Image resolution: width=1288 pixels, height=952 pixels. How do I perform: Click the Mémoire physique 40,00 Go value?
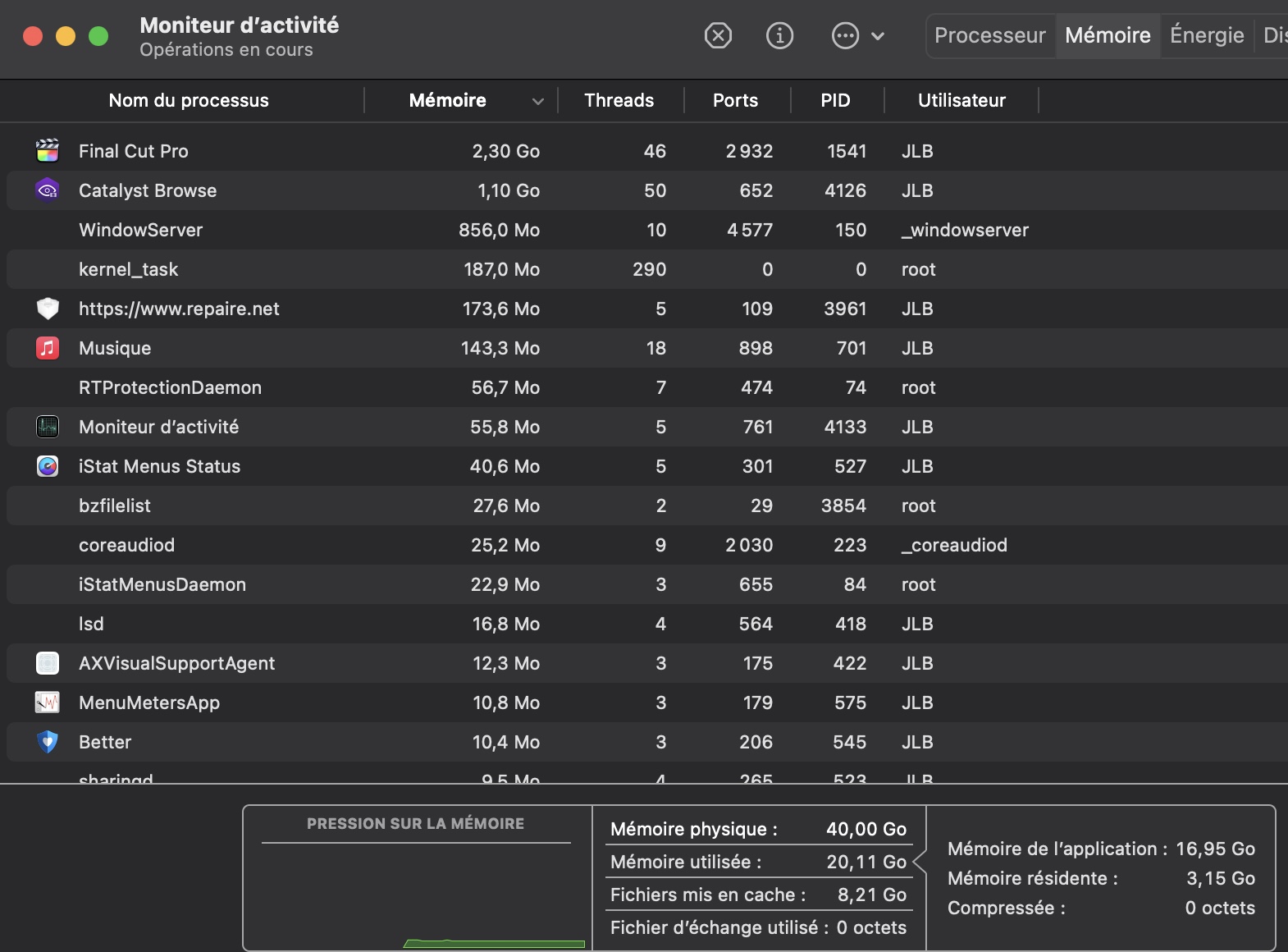point(866,829)
